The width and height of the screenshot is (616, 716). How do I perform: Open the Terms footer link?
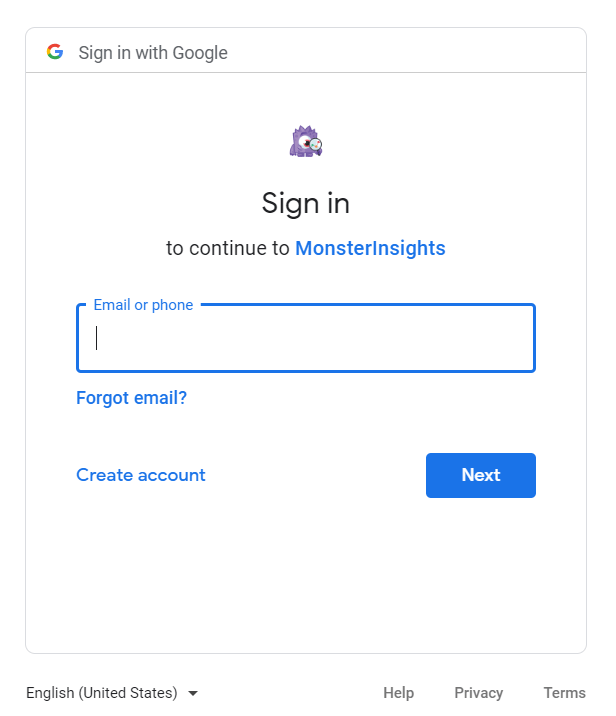click(564, 693)
